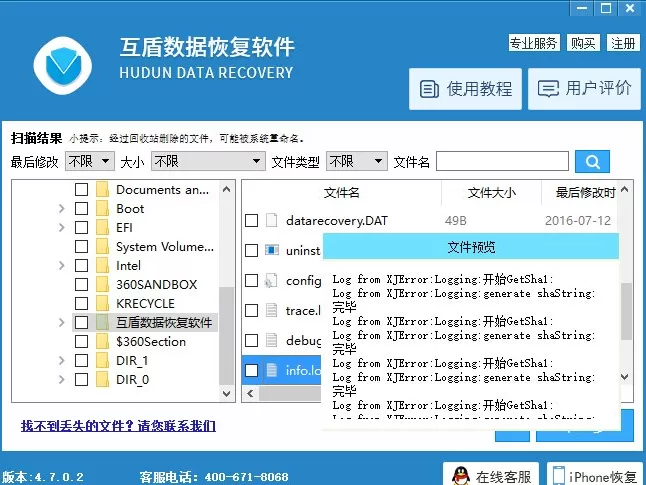Check the $360Section folder checkbox
The width and height of the screenshot is (646, 485).
point(81,341)
